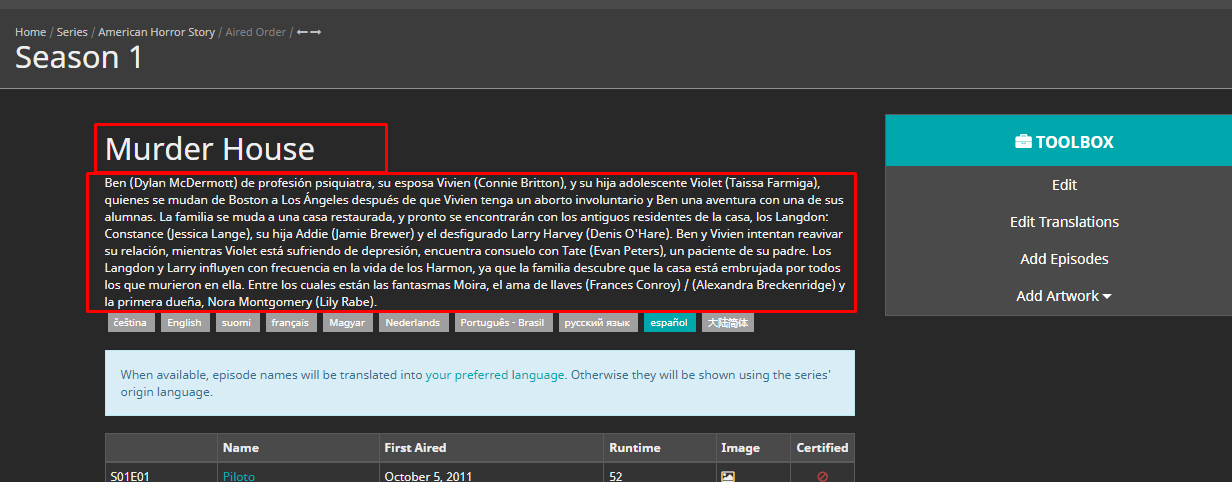1232x482 pixels.
Task: Switch overview language to Magyar
Action: point(349,323)
